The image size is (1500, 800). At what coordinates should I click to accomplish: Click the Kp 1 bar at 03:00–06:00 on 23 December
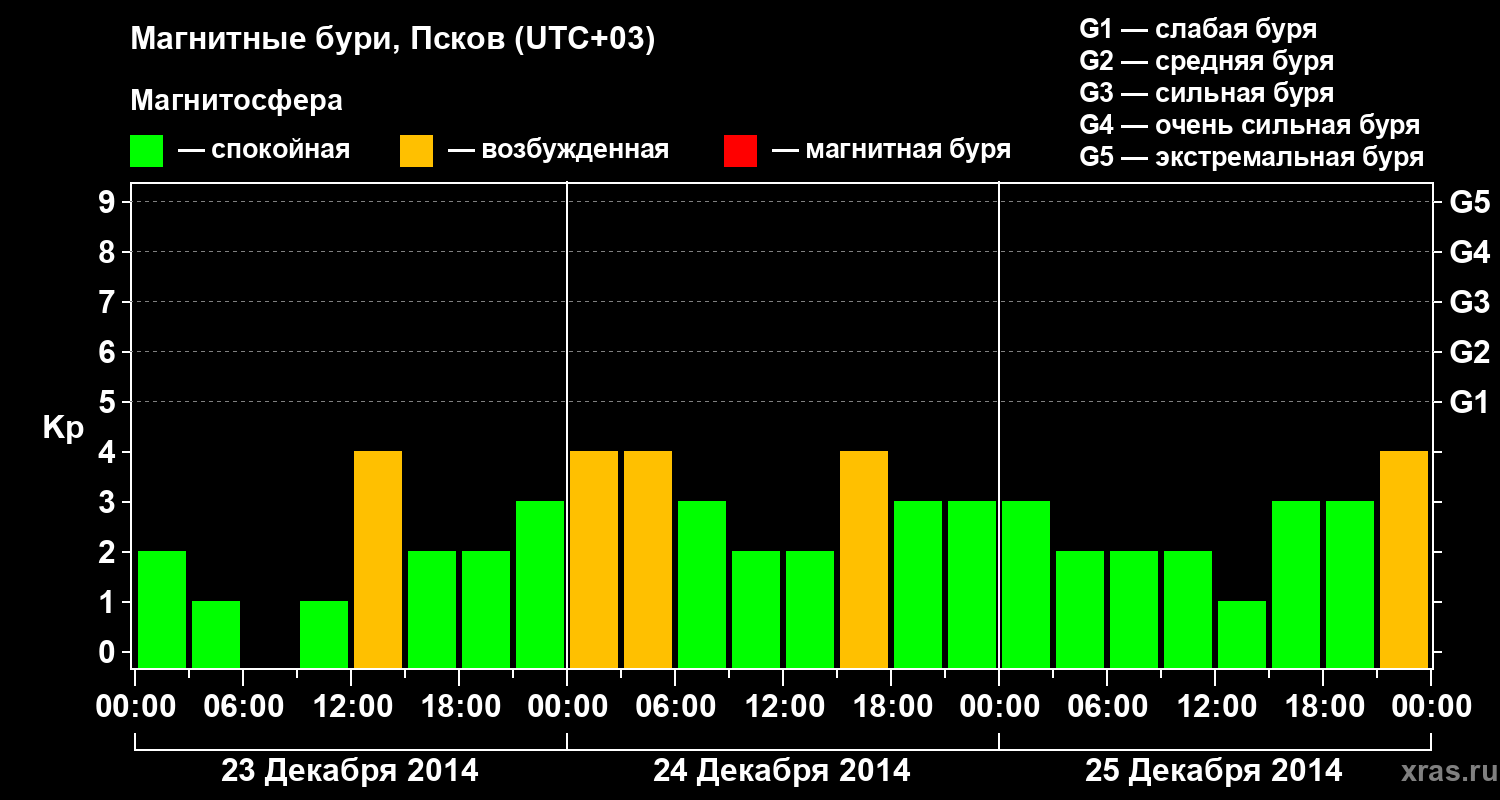(x=216, y=634)
